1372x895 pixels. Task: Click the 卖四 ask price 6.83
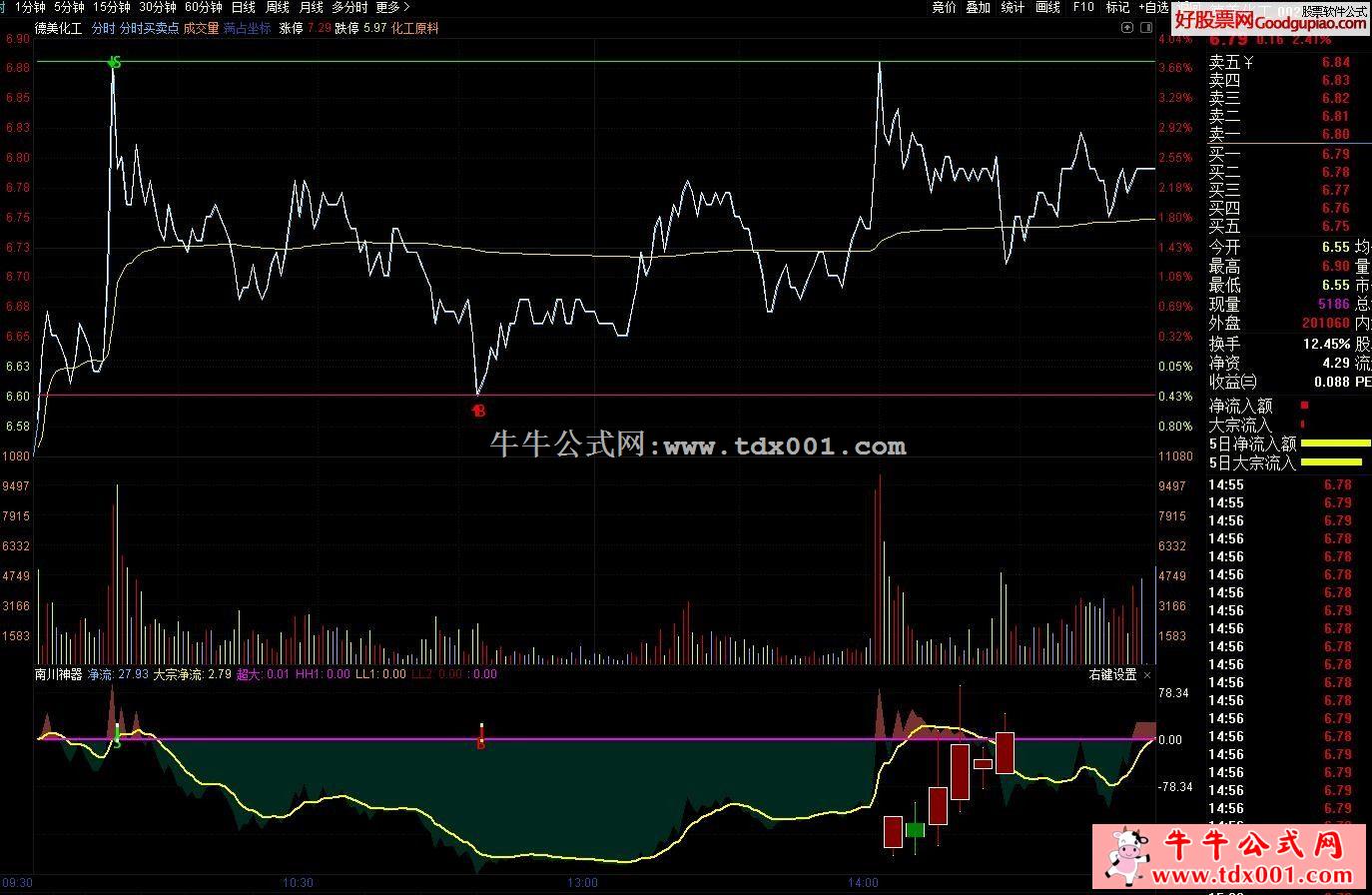(x=1335, y=80)
